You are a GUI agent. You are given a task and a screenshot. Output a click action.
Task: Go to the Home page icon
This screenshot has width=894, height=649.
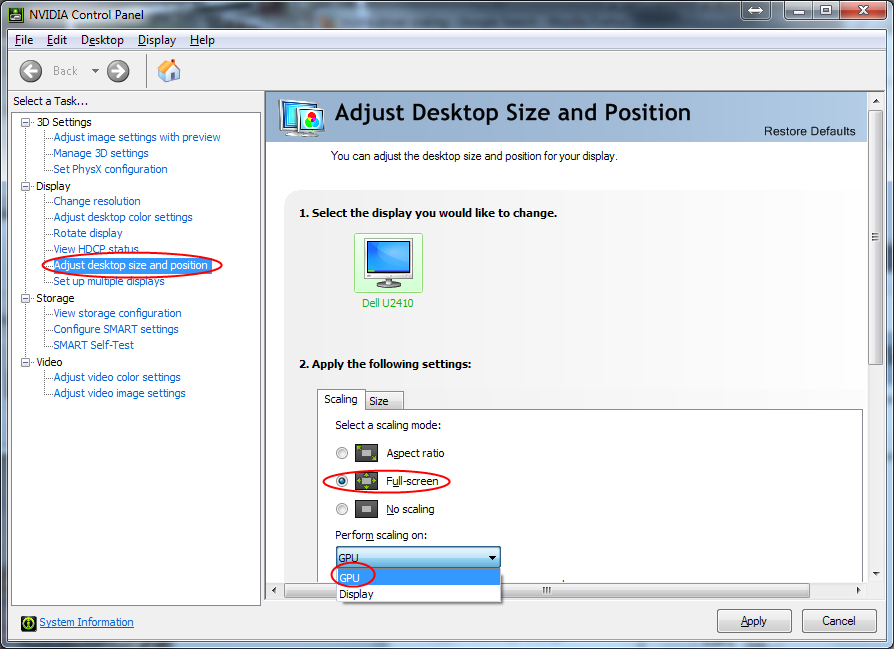click(169, 71)
